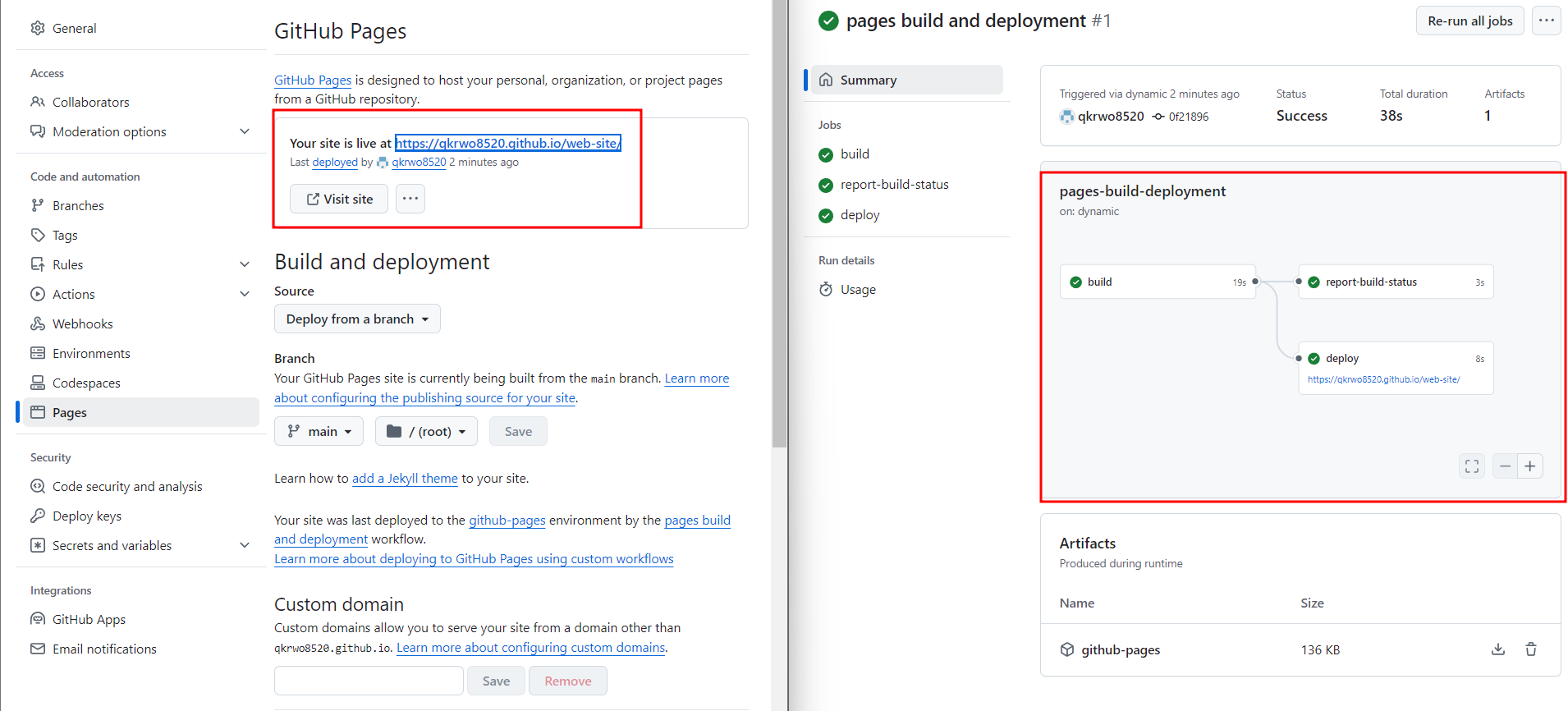Viewport: 1568px width, 711px height.
Task: Expand the Actions section chevron
Action: tap(244, 294)
